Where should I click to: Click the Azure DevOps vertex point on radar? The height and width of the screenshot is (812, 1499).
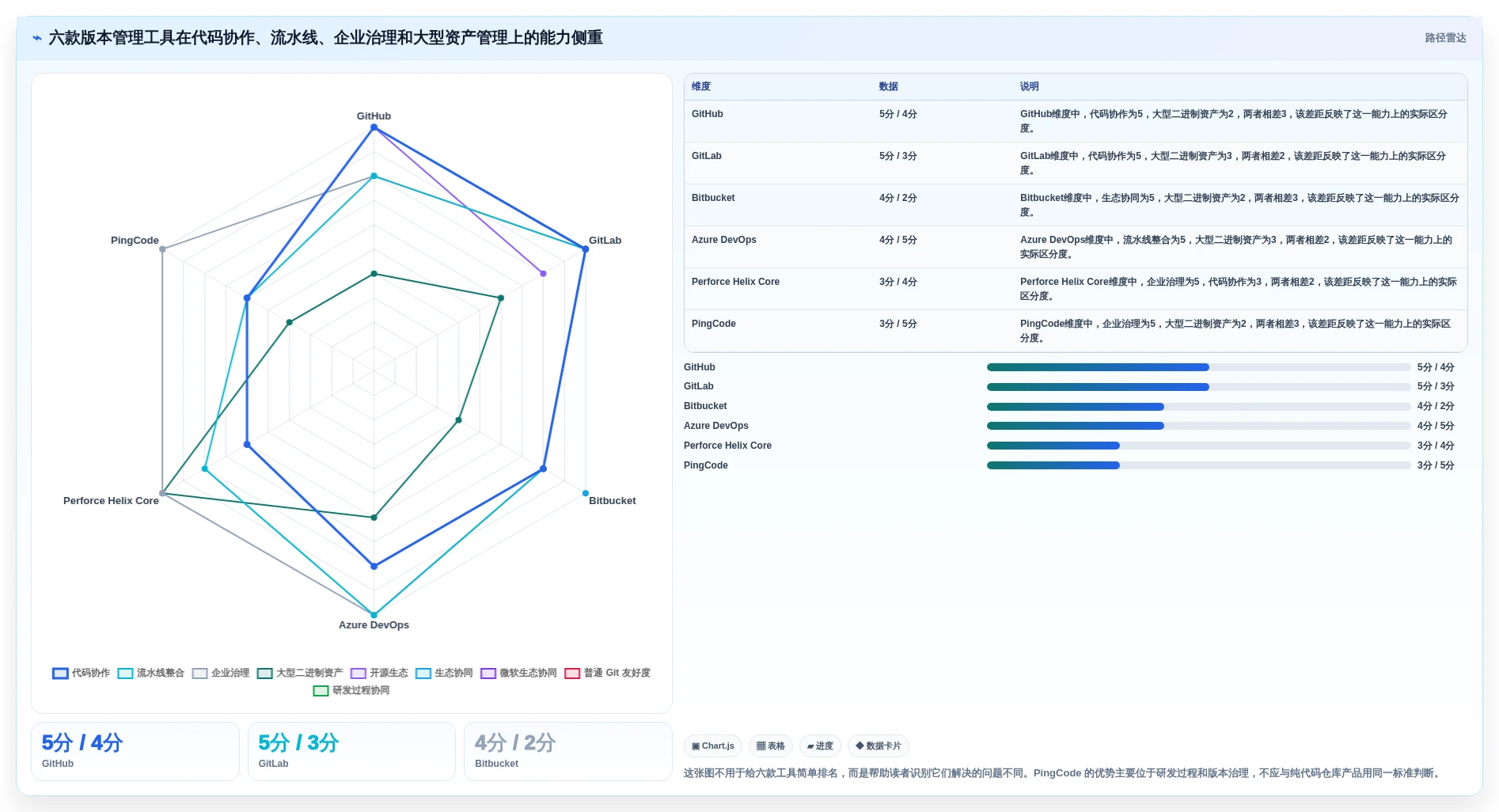click(374, 615)
